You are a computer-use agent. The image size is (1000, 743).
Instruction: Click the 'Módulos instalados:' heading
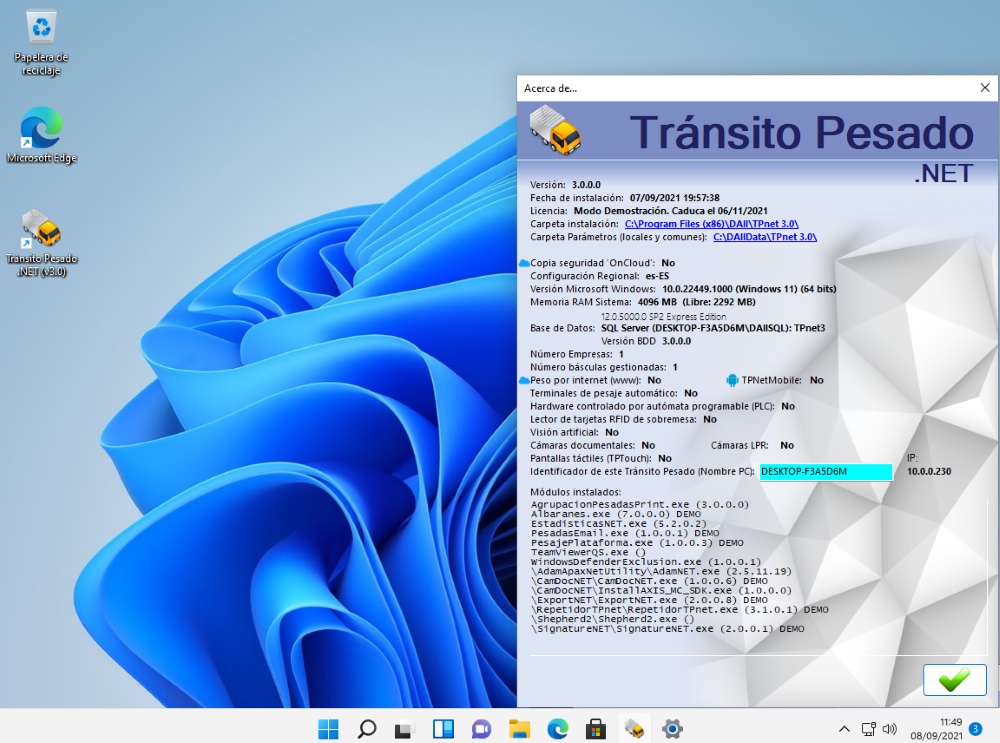coord(576,492)
